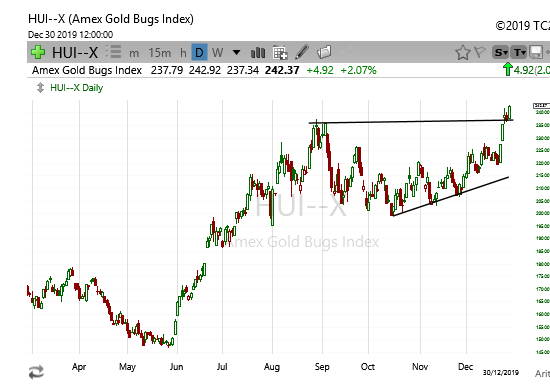Screen dimensions: 550x385
Task: Open the chart templates folder icon
Action: coord(324,52)
